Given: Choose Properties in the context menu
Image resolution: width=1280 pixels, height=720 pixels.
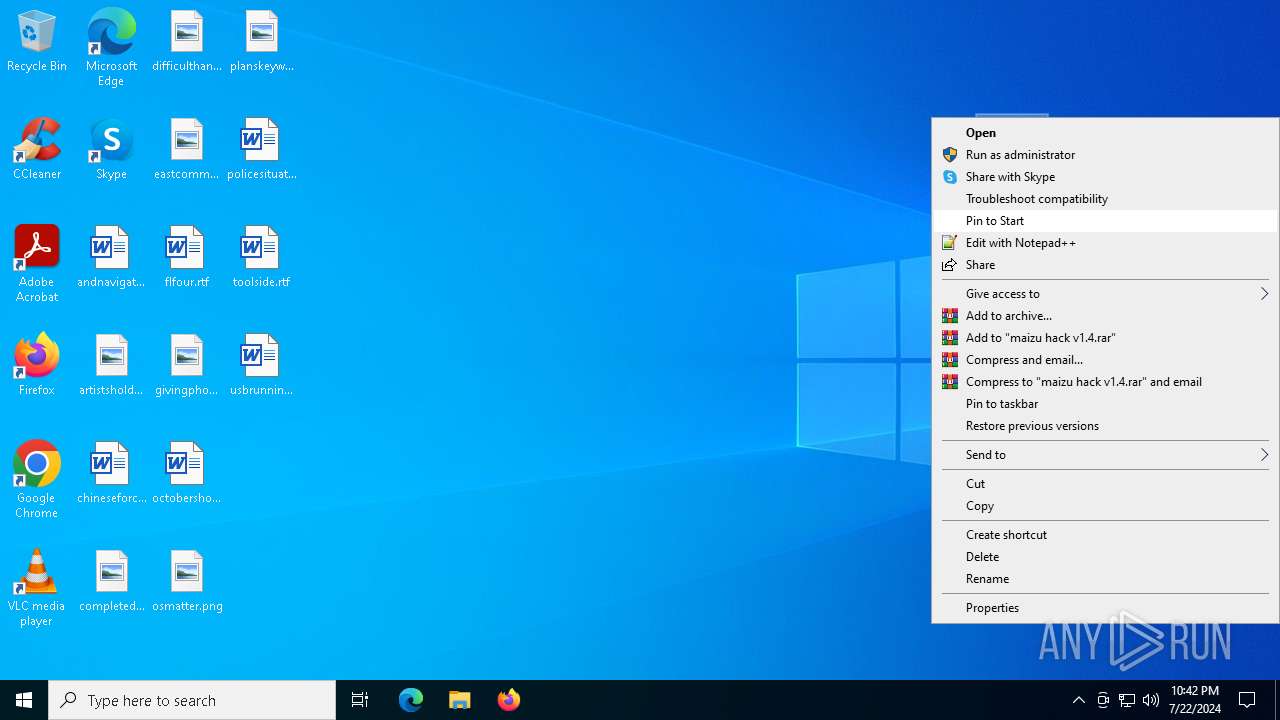Looking at the screenshot, I should [1105, 608].
